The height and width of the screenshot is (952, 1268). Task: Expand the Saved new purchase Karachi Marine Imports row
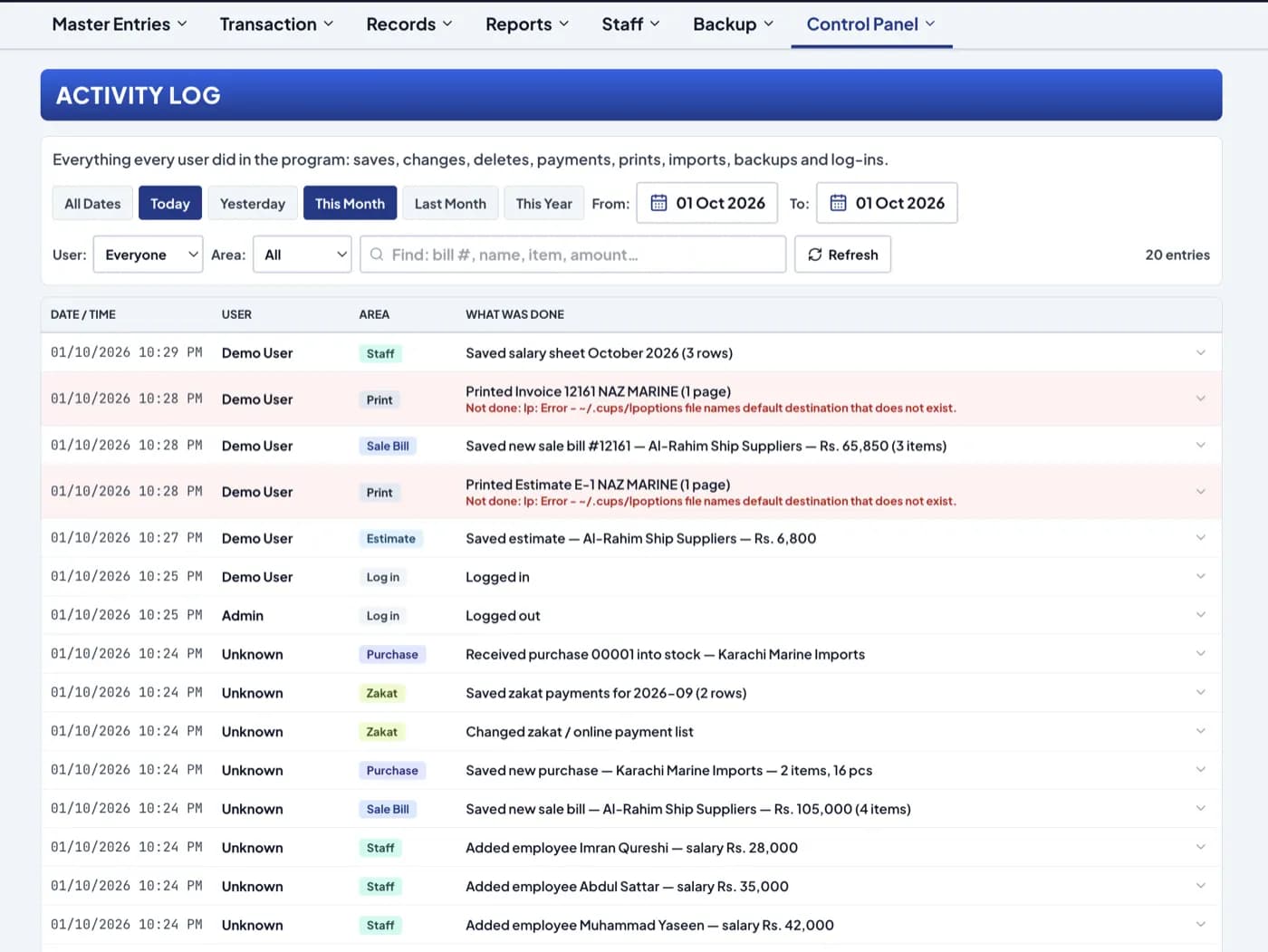[x=1201, y=770]
